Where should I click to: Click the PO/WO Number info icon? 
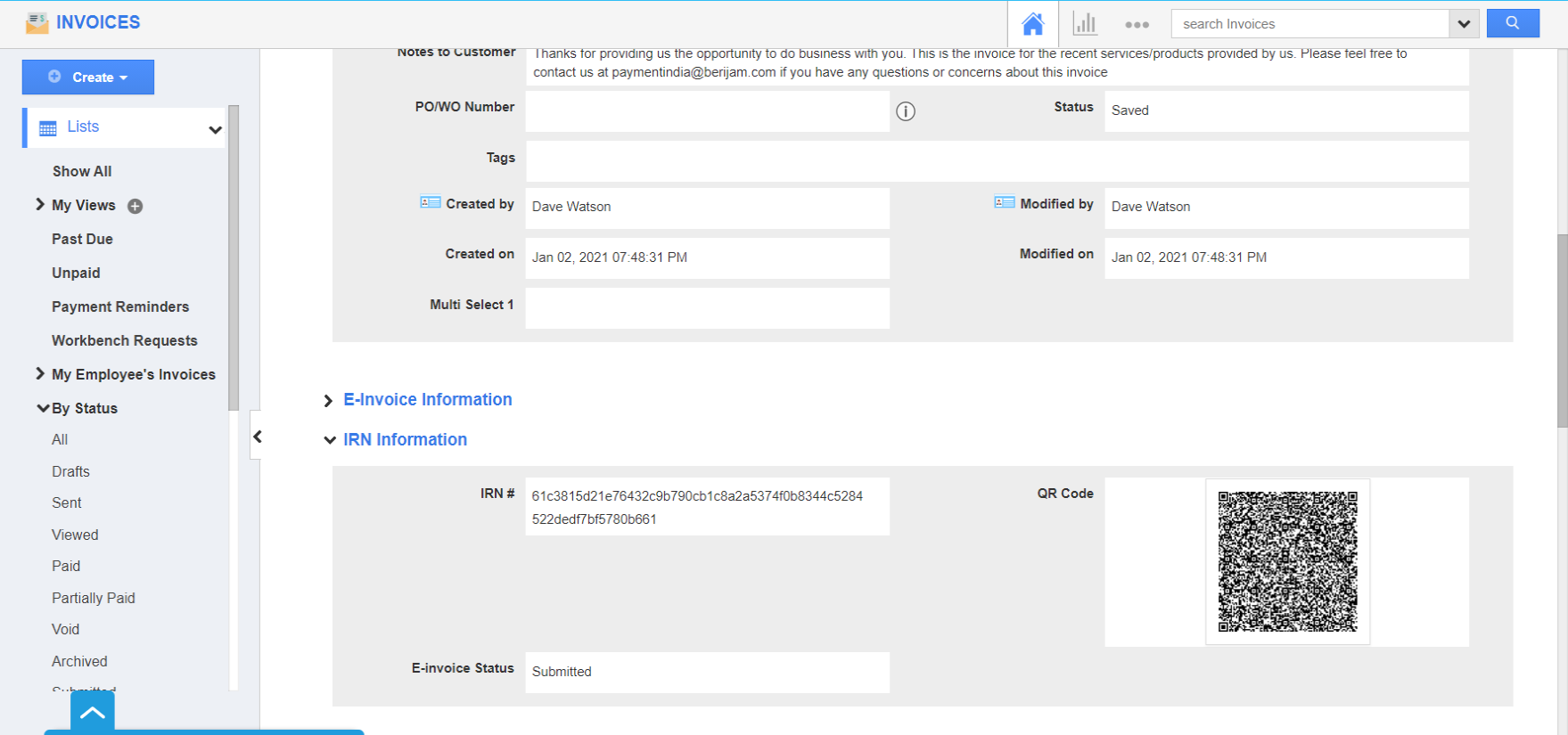pos(906,111)
